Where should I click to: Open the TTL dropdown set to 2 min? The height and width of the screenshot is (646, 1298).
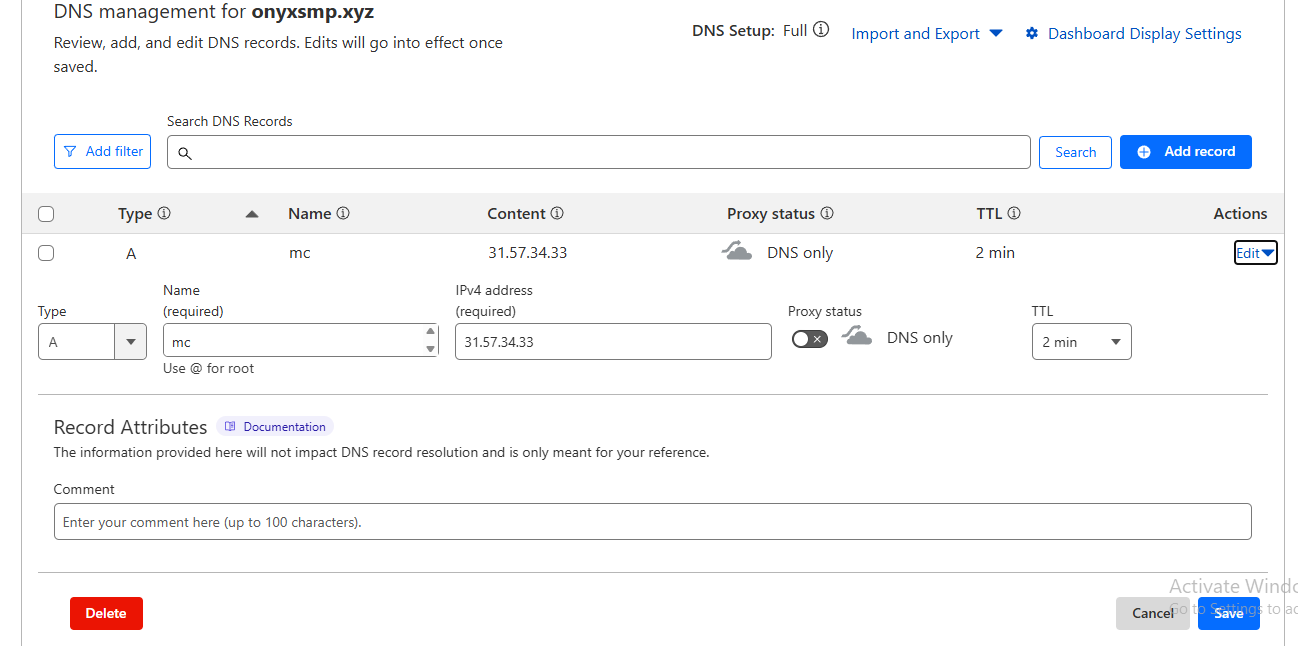1082,342
